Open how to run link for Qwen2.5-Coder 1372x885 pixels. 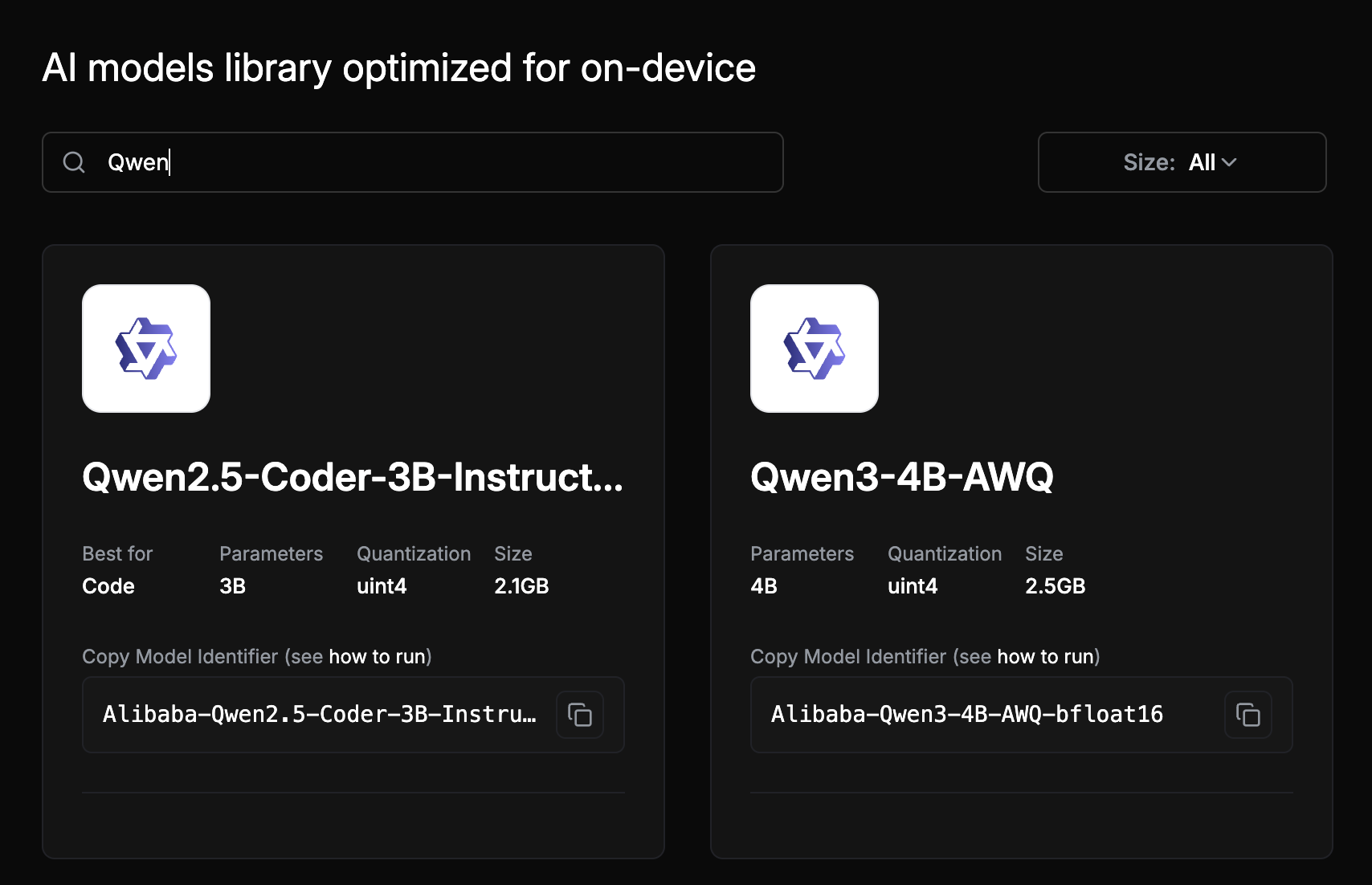(x=377, y=657)
